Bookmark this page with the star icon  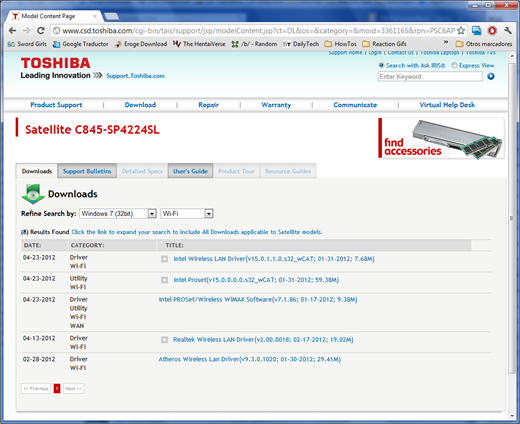[461, 31]
